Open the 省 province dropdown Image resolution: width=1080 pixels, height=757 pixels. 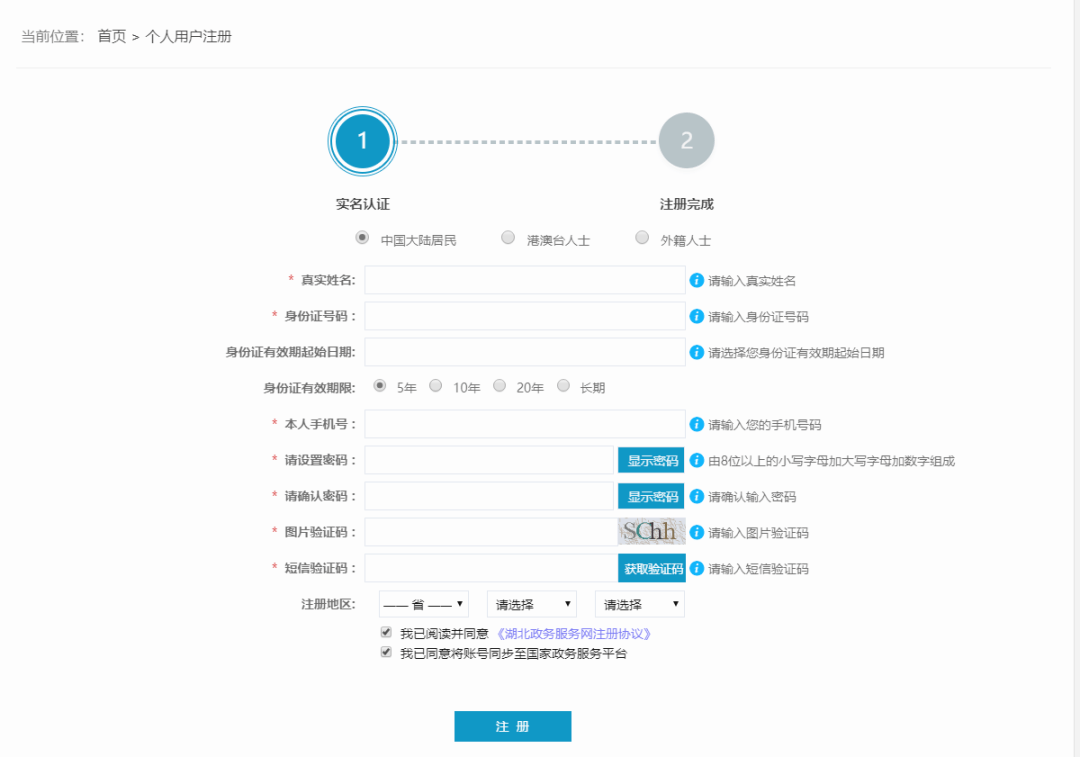[x=424, y=604]
